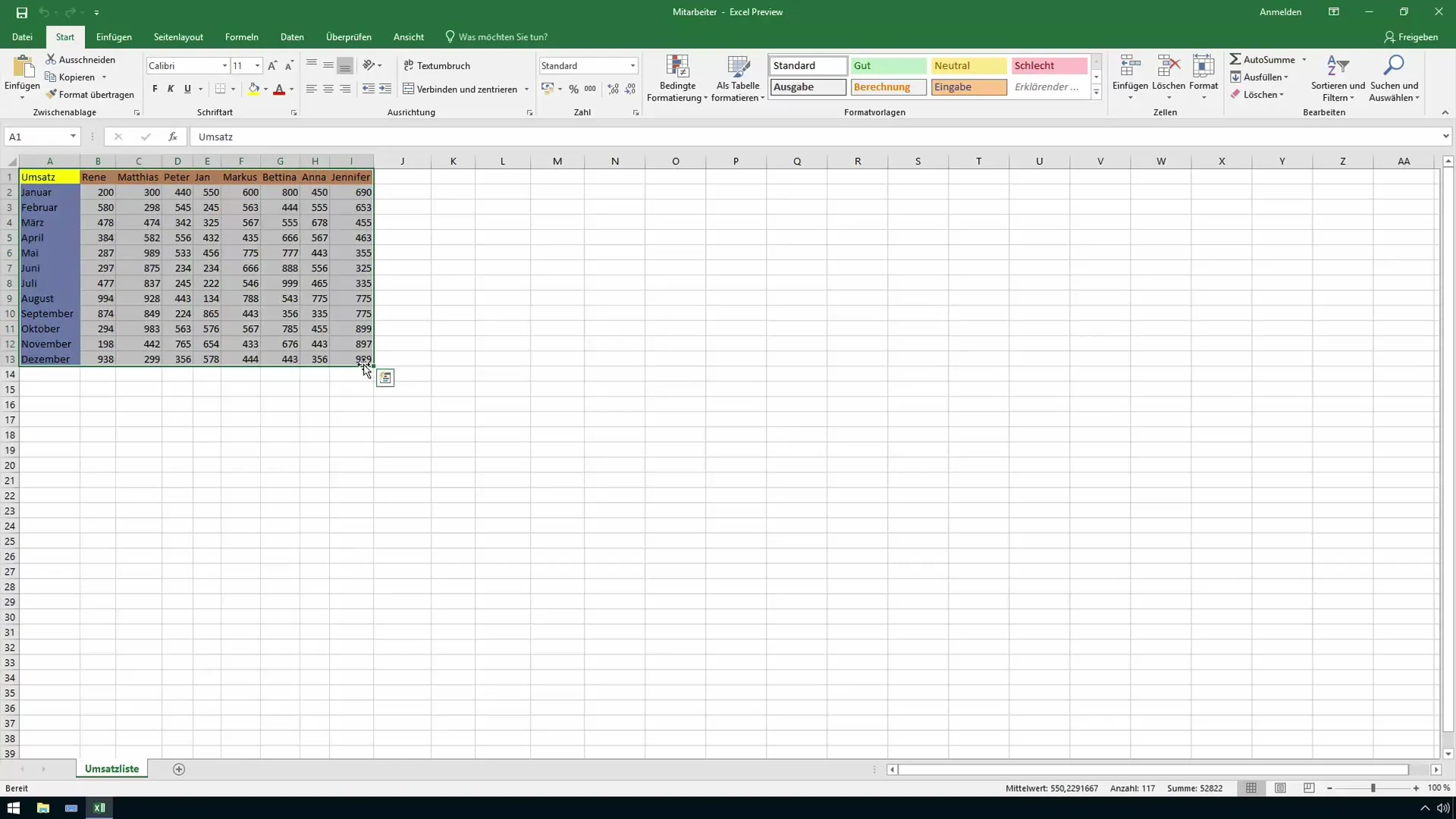Click the insert function fx icon
Image resolution: width=1456 pixels, height=819 pixels.
[173, 136]
